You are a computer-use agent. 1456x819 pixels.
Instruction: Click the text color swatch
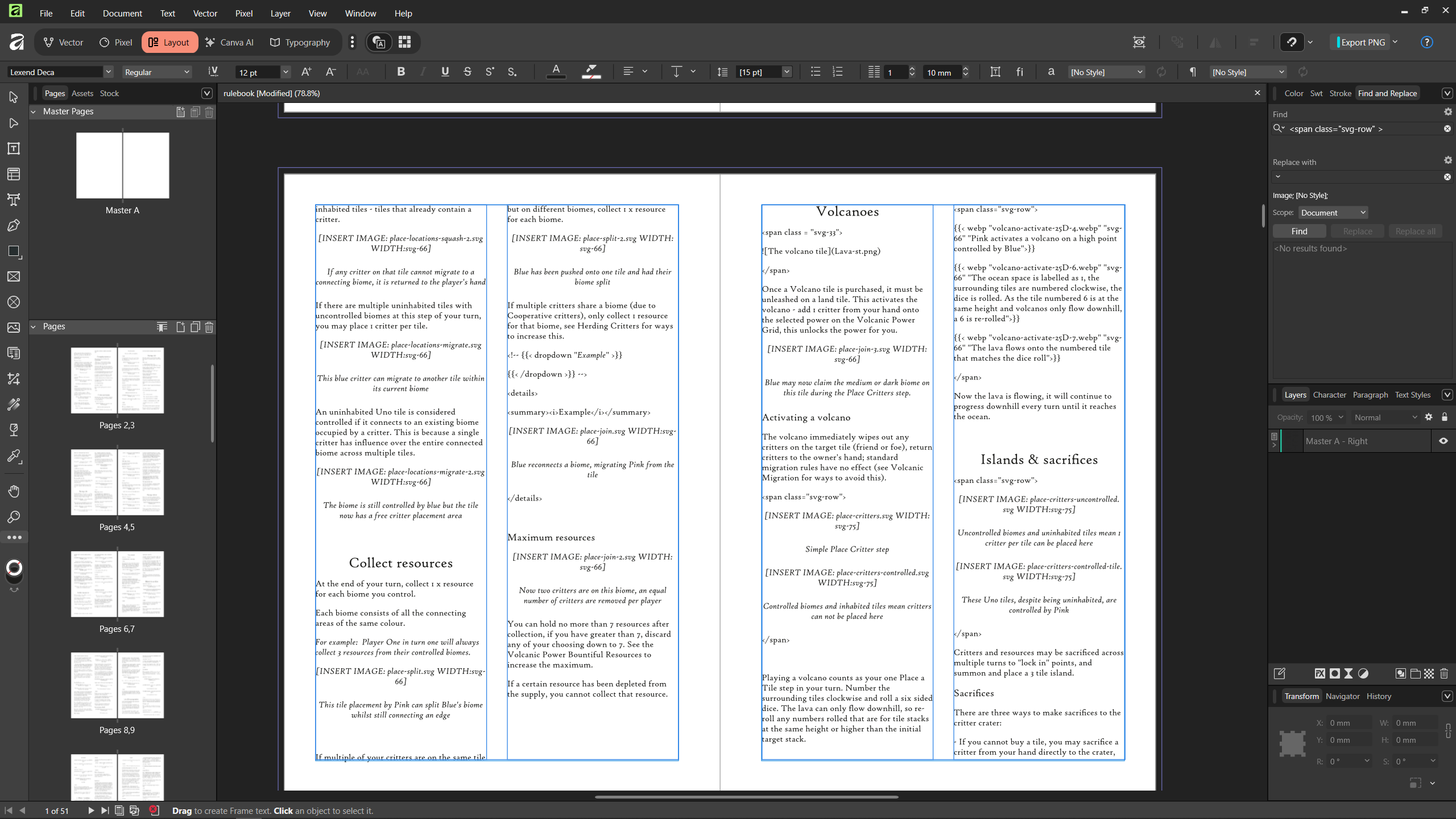click(556, 72)
